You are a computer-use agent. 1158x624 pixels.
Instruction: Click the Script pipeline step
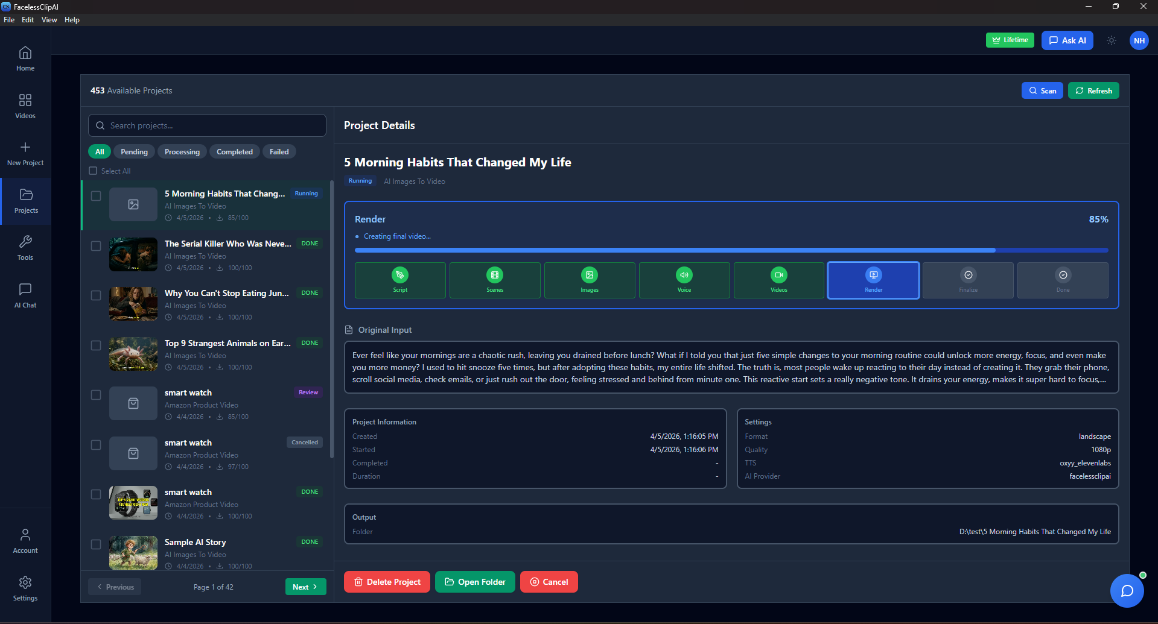(x=400, y=280)
